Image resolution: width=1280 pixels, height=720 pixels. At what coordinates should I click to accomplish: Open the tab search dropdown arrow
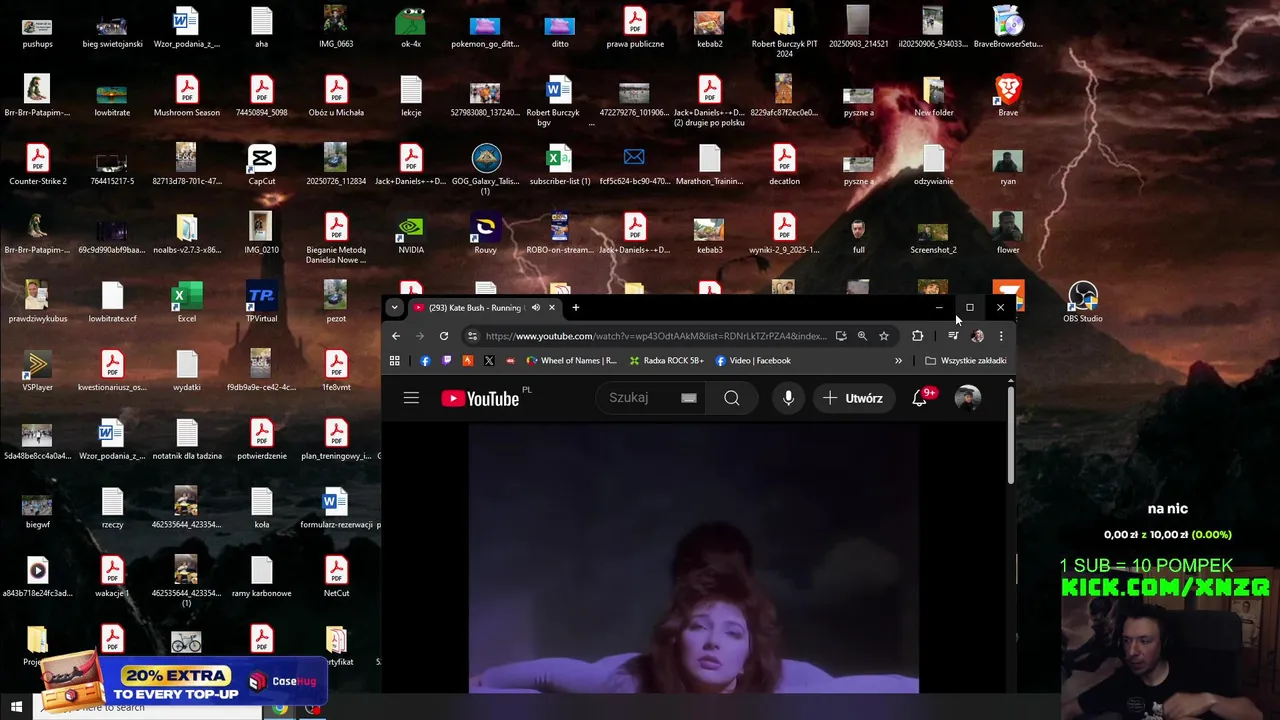(395, 308)
